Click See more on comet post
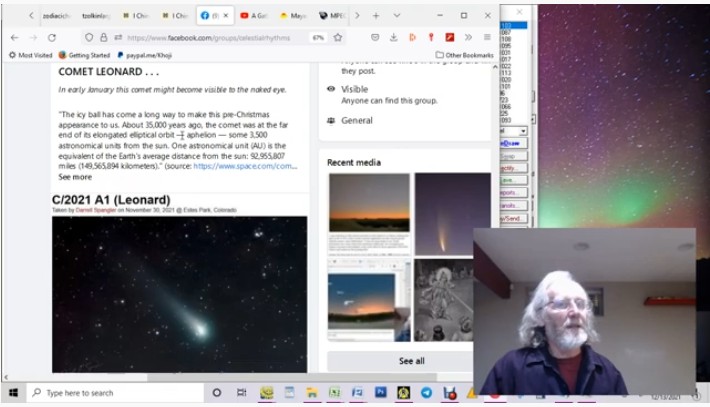710x407 pixels. [75, 177]
